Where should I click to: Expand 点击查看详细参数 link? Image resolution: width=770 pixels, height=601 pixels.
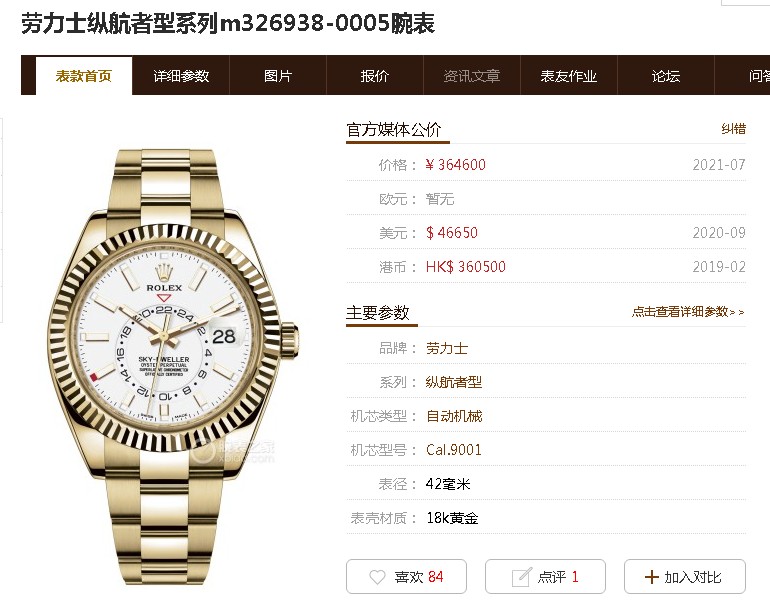point(688,312)
